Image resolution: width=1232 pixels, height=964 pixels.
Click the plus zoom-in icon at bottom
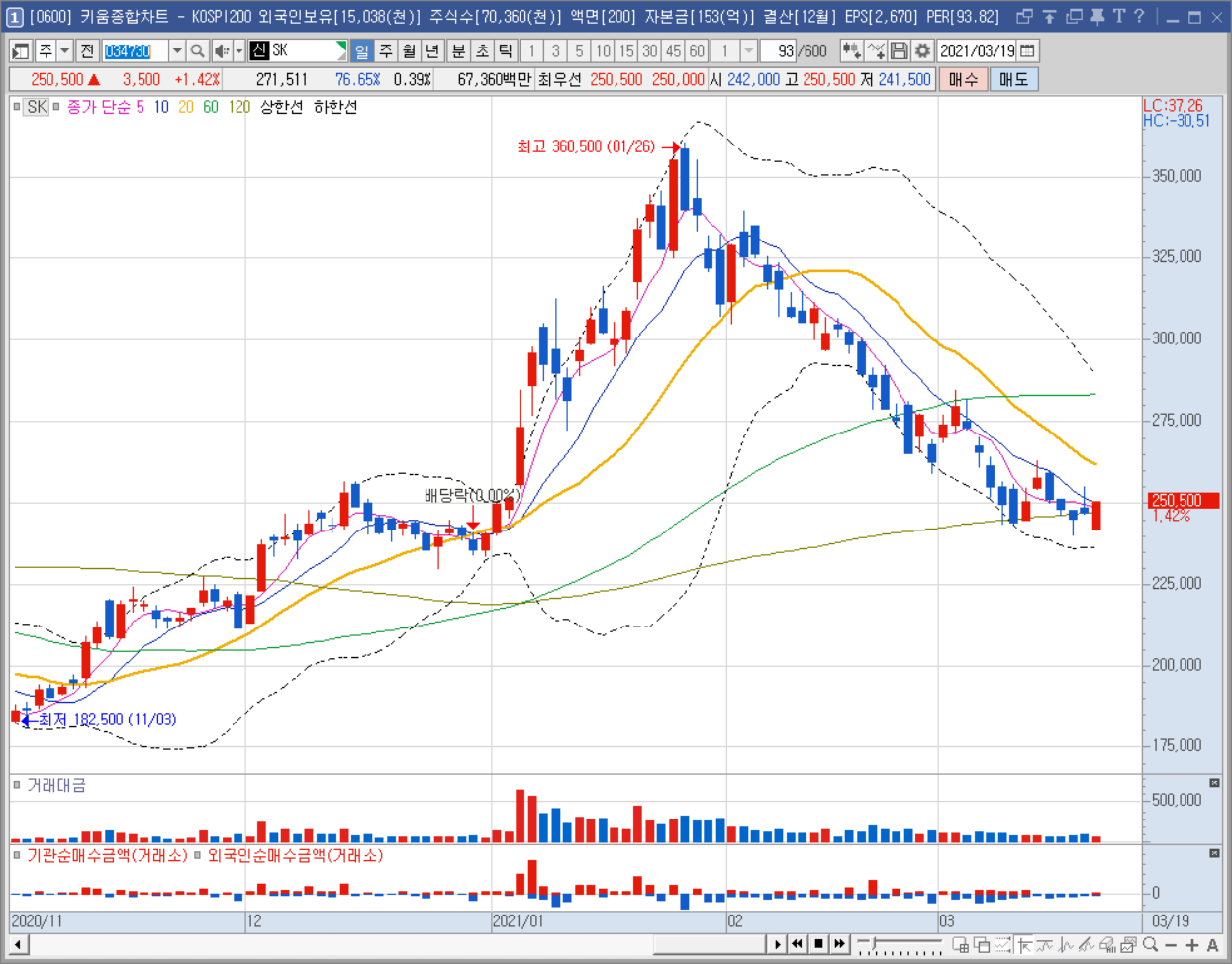coord(1192,945)
